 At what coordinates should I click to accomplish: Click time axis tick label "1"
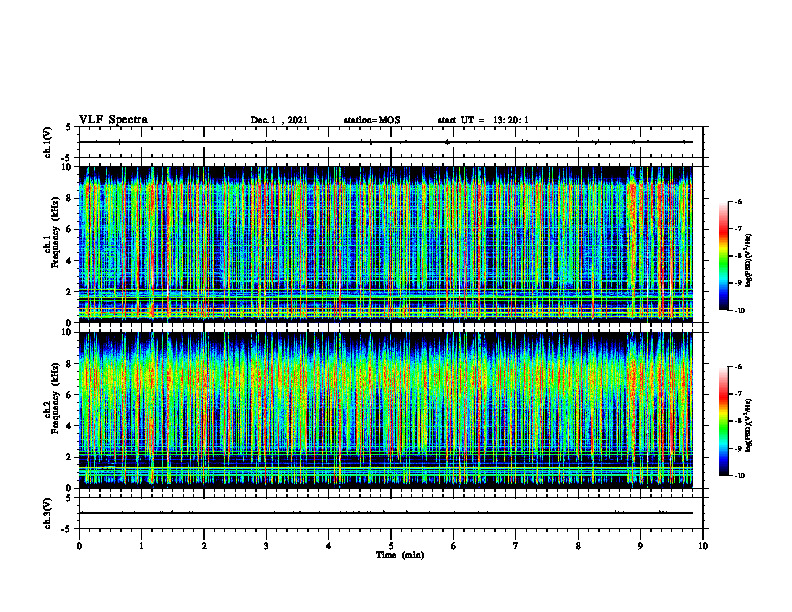(x=141, y=546)
